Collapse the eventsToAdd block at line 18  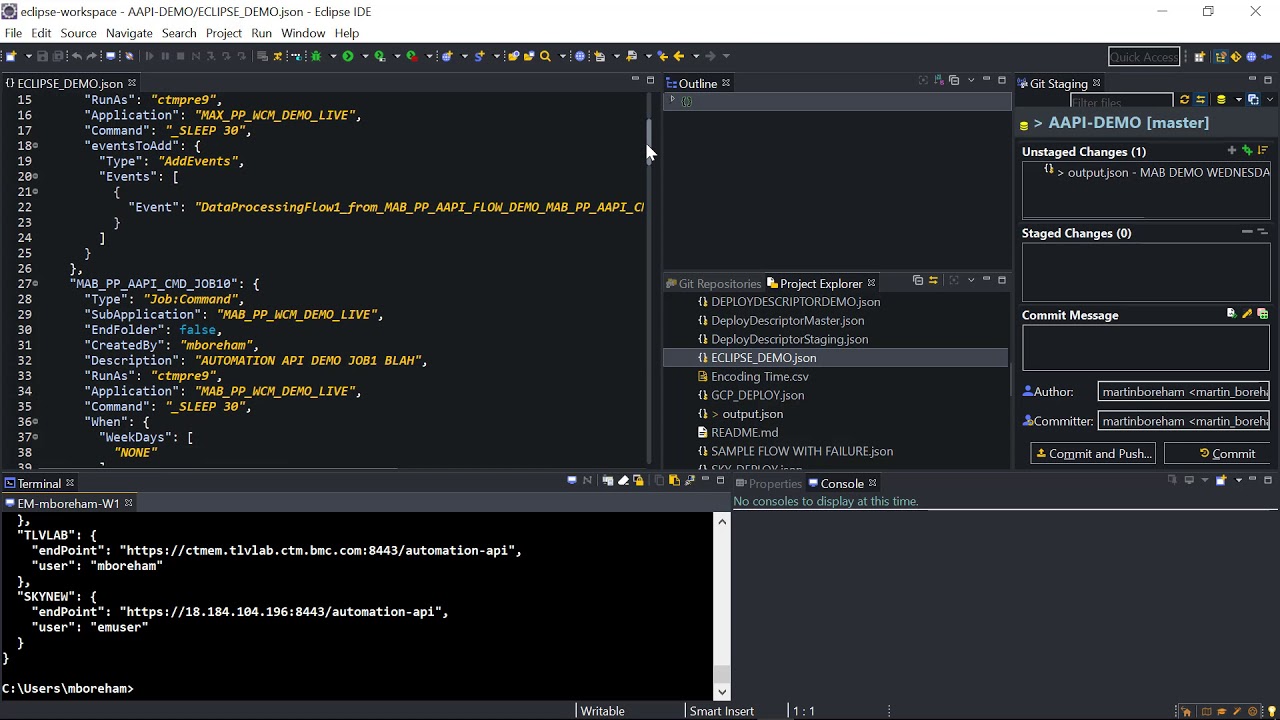tap(36, 146)
